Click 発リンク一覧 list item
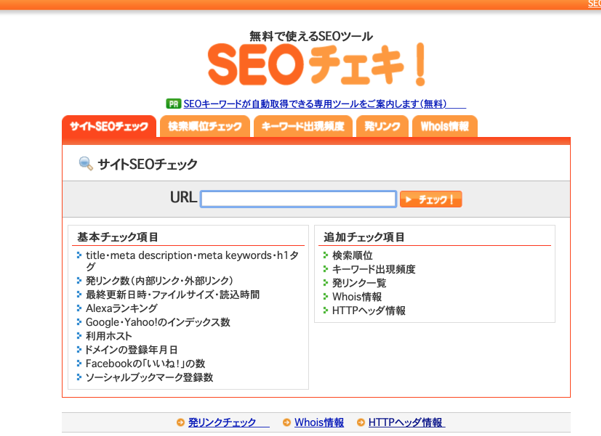Screen dimensions: 601x436 click(x=359, y=283)
